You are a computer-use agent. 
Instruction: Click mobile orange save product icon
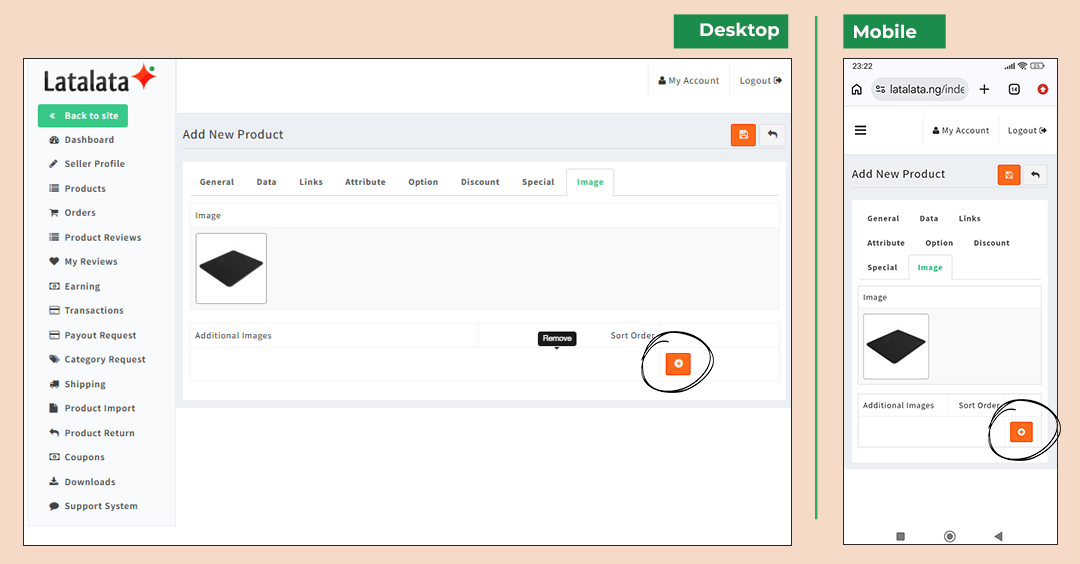[1009, 175]
